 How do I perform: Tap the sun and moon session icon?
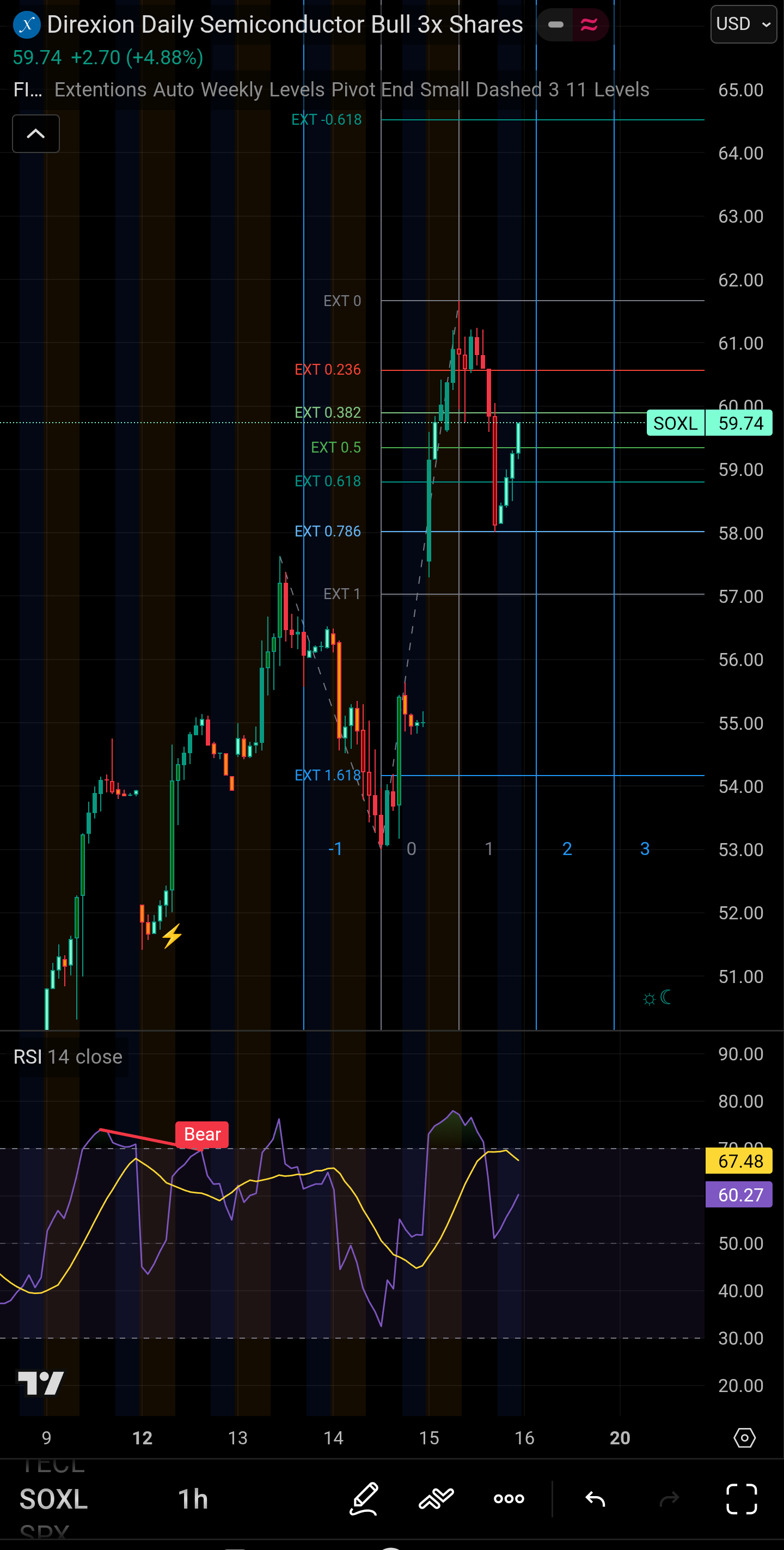point(657,998)
